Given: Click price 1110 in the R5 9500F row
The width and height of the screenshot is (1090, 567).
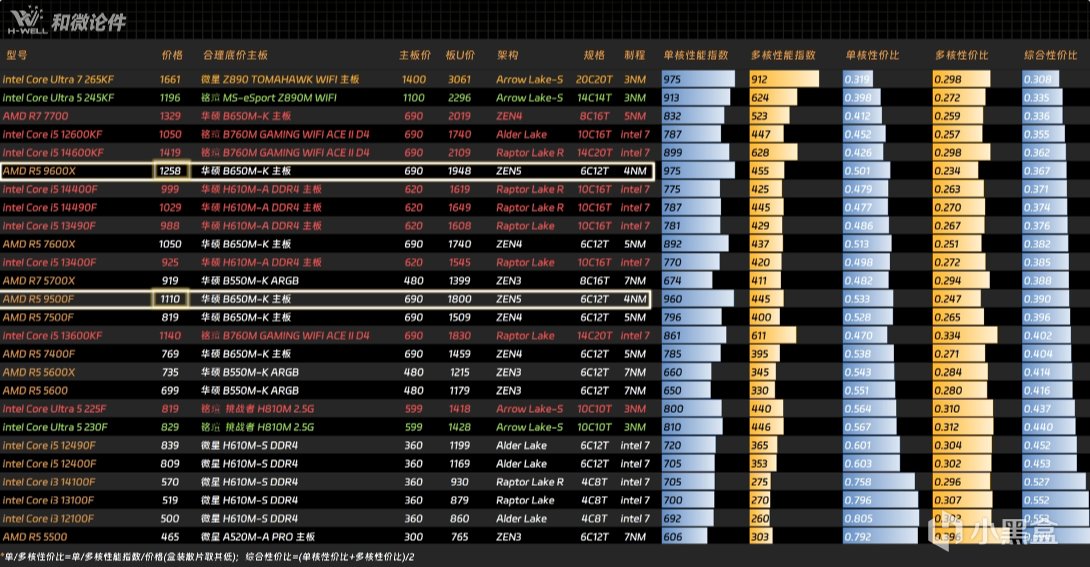Looking at the screenshot, I should coord(170,299).
